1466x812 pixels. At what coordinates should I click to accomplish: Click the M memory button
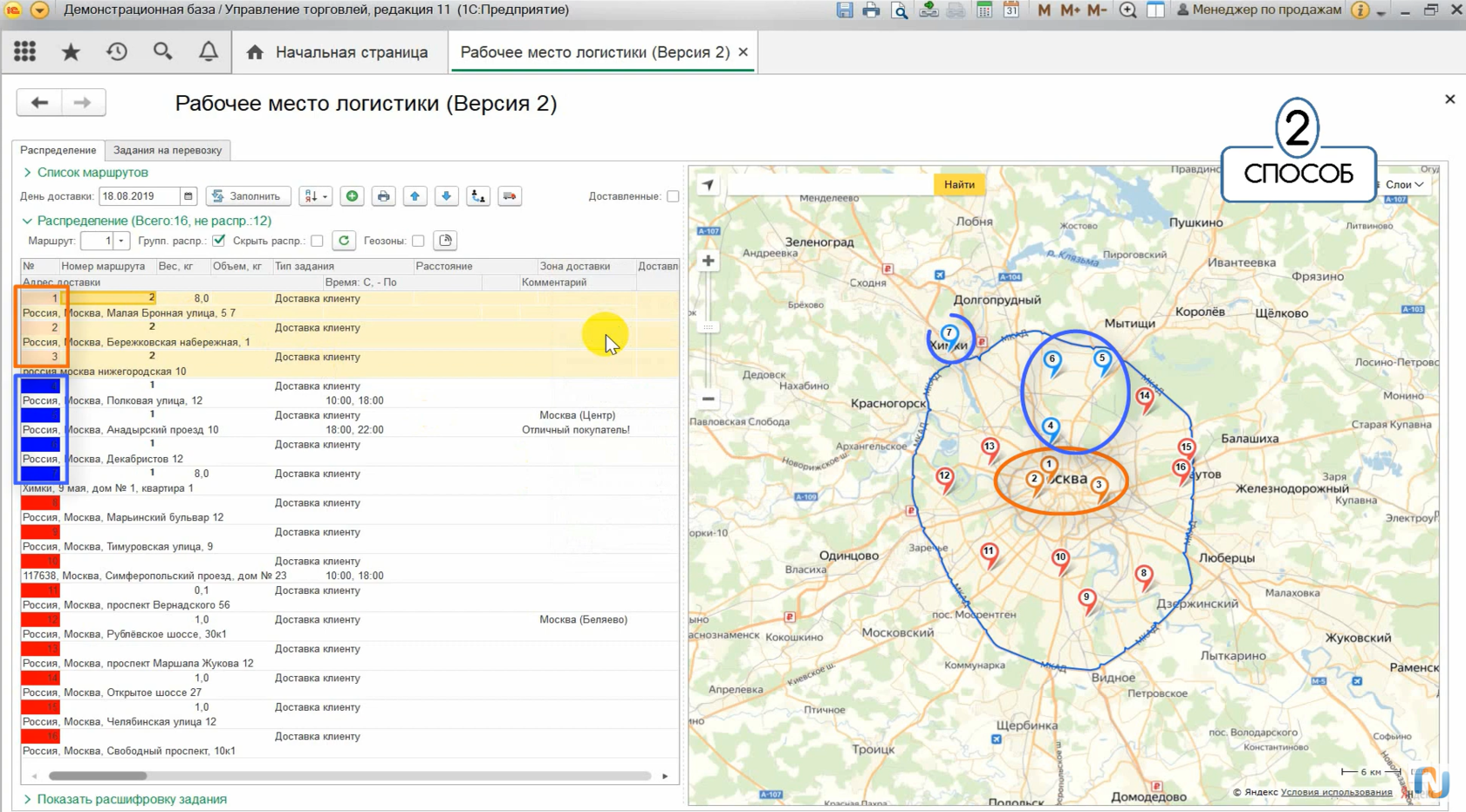point(1044,10)
